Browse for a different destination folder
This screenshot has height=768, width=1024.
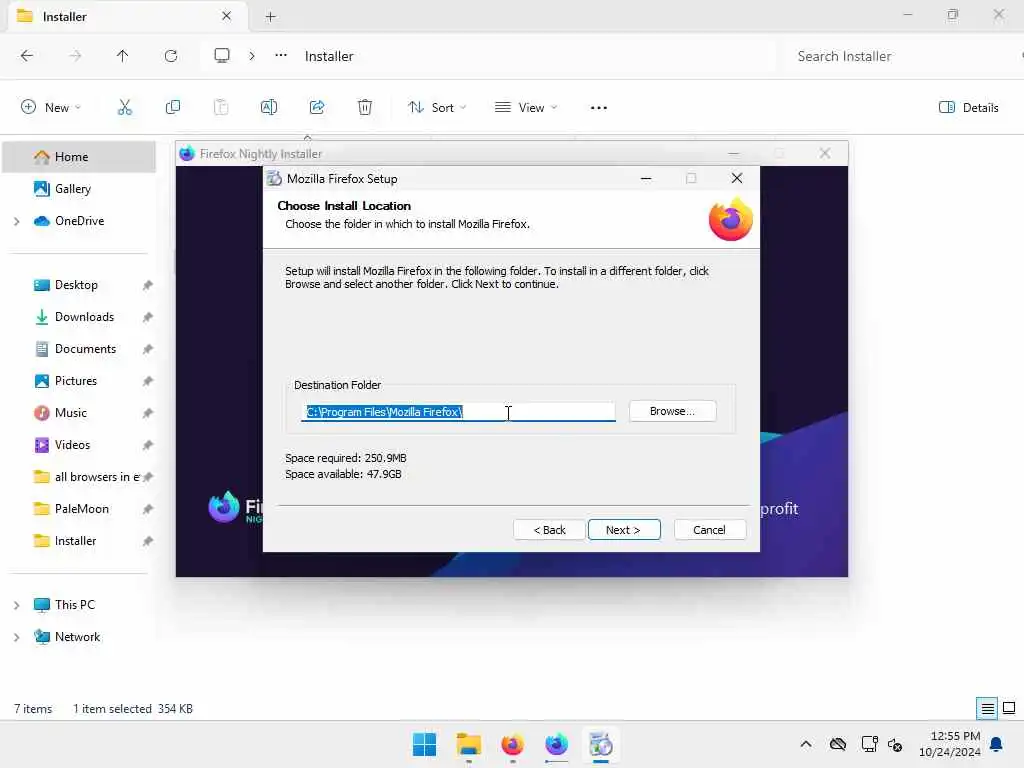click(672, 411)
